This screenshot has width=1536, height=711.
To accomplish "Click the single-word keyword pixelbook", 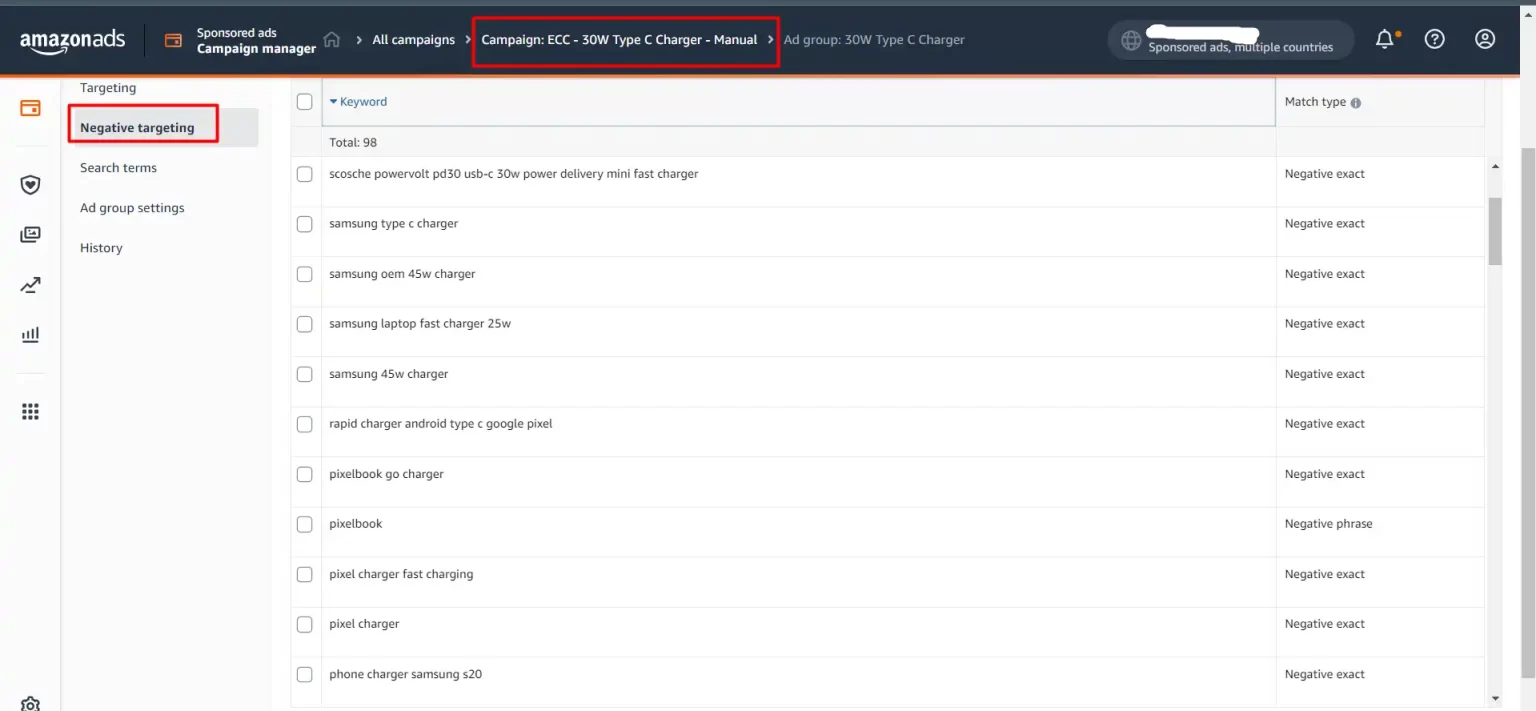I will pyautogui.click(x=355, y=524).
